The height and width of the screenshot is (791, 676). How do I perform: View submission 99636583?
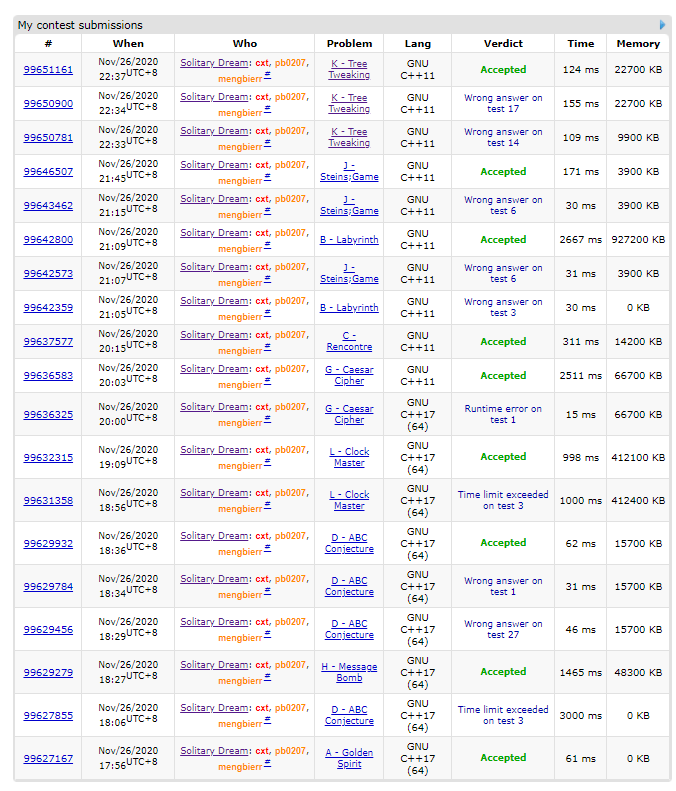(x=48, y=376)
